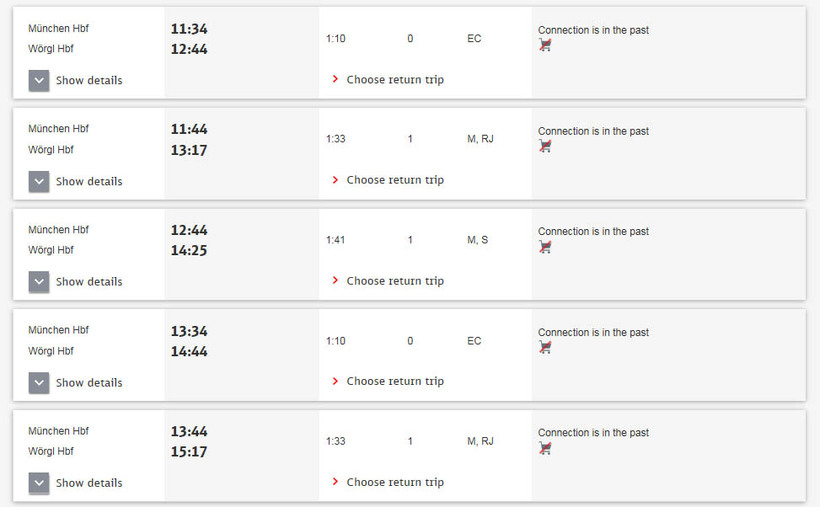Click the 'Show details' text of the 11:34 connection

(89, 80)
